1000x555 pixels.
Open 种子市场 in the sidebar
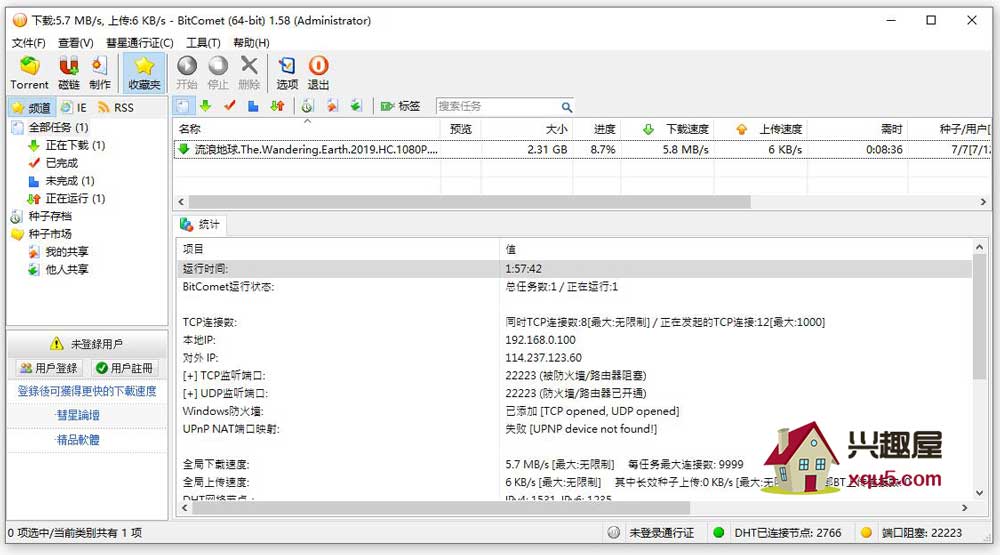[x=50, y=234]
